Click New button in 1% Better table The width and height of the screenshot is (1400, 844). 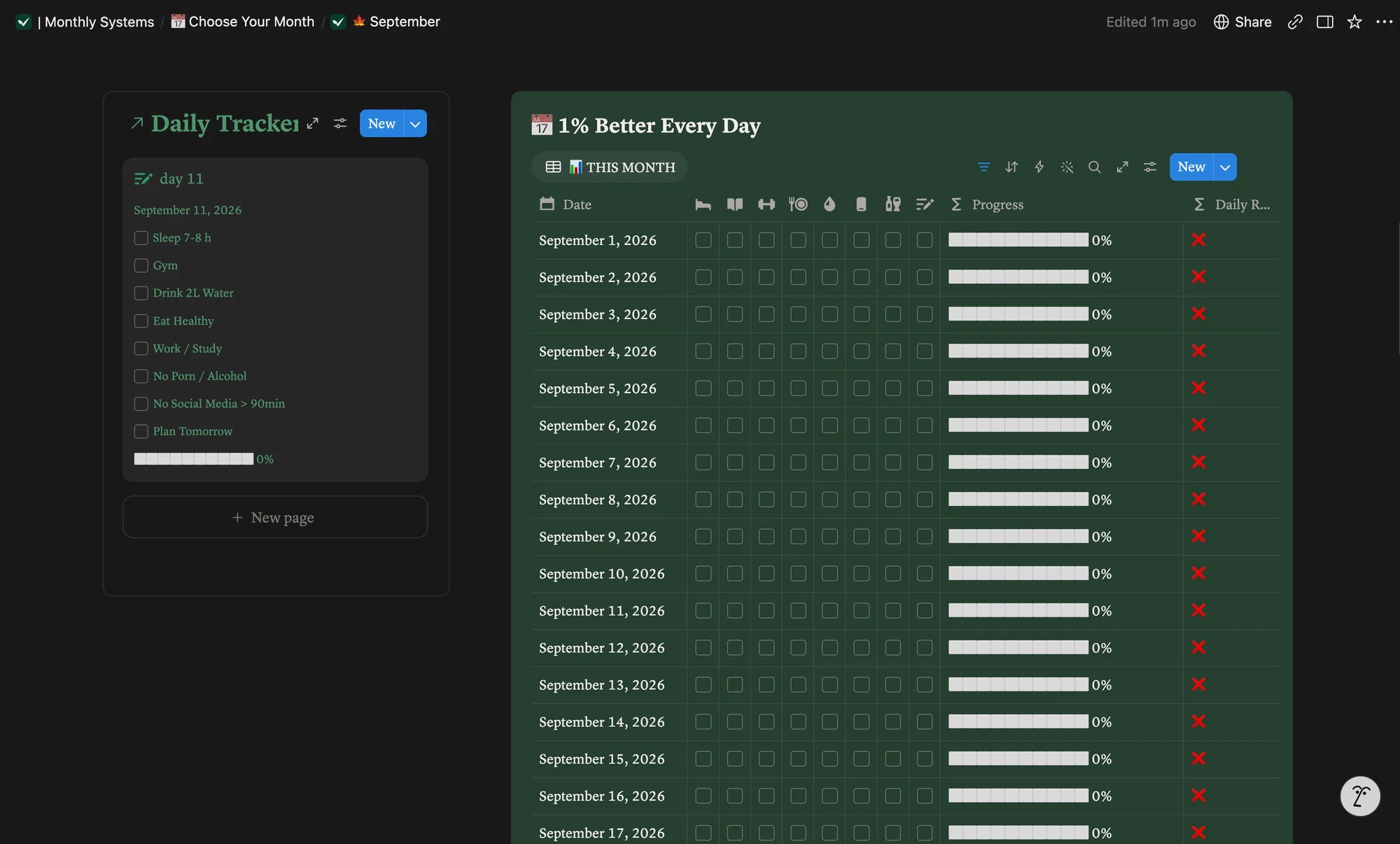[1191, 167]
